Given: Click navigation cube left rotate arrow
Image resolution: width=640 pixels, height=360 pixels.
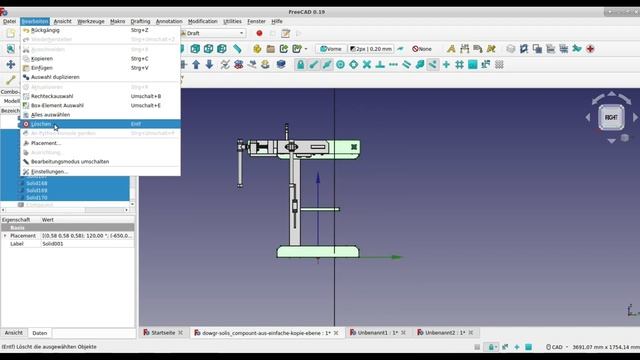Looking at the screenshot, I should click(598, 98).
